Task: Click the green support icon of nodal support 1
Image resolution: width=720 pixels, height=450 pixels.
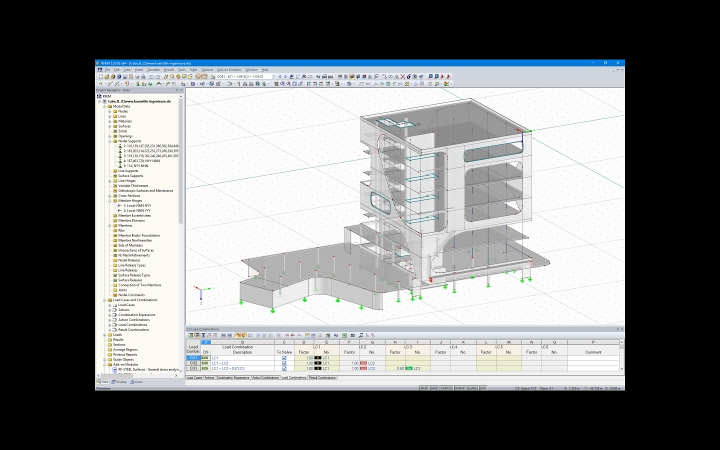Action: click(x=120, y=146)
